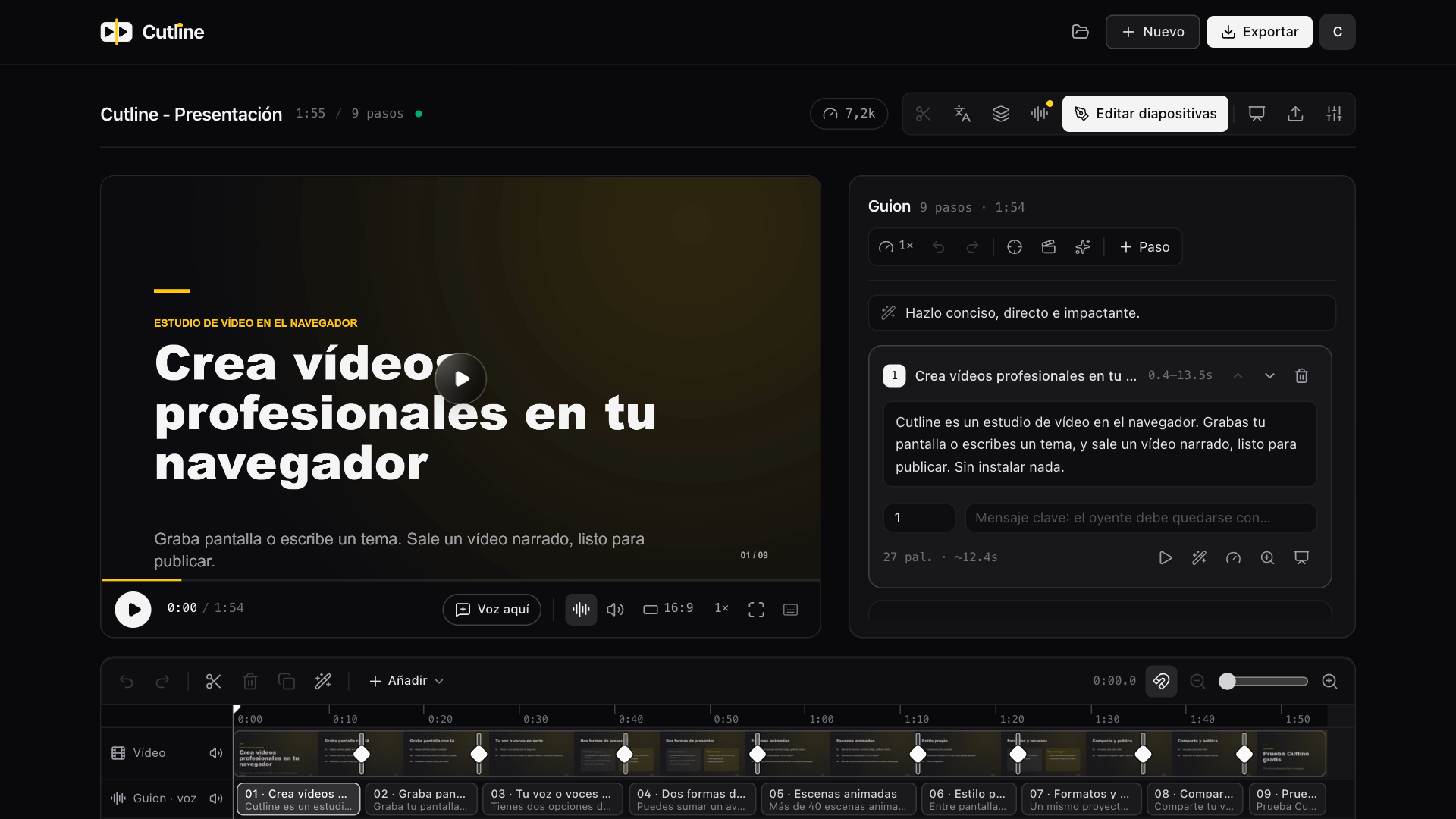Click the Voz aquí button

(x=491, y=610)
